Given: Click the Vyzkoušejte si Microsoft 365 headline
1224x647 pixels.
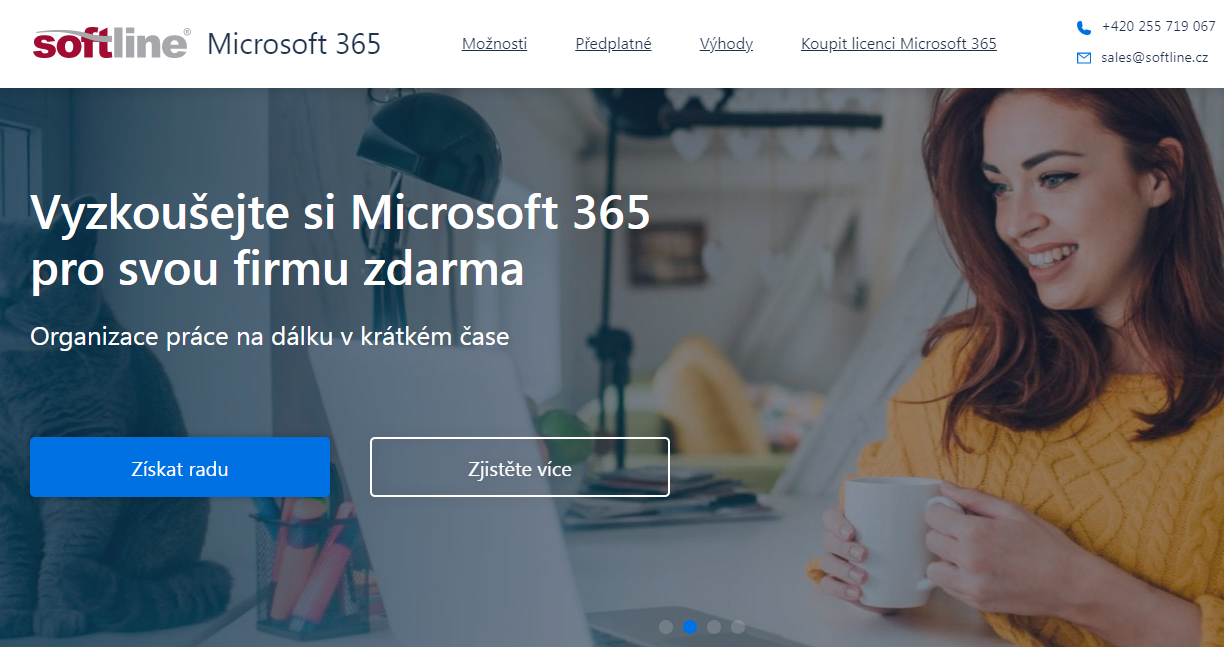Looking at the screenshot, I should tap(341, 241).
